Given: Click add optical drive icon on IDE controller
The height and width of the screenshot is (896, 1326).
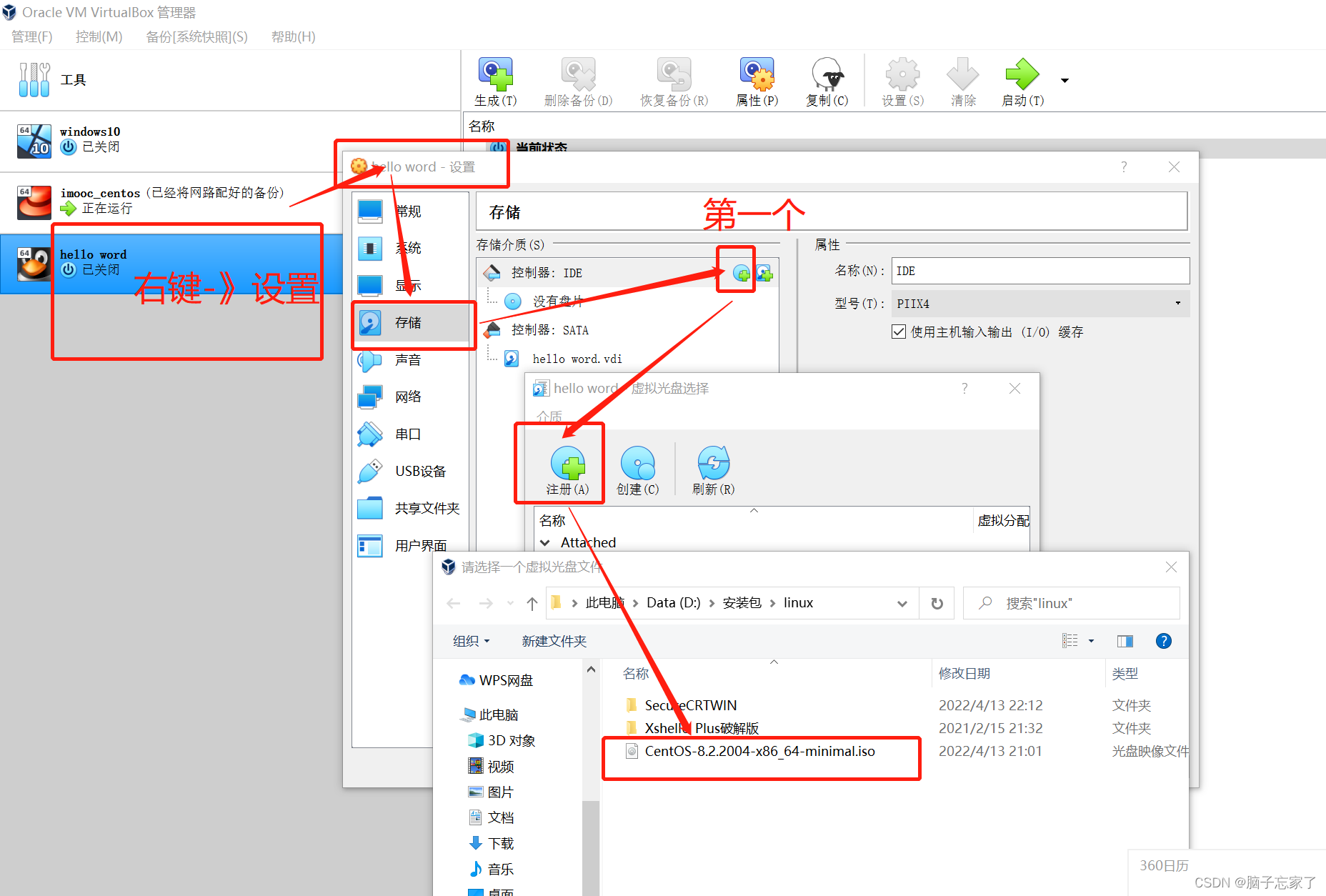Looking at the screenshot, I should pos(742,273).
